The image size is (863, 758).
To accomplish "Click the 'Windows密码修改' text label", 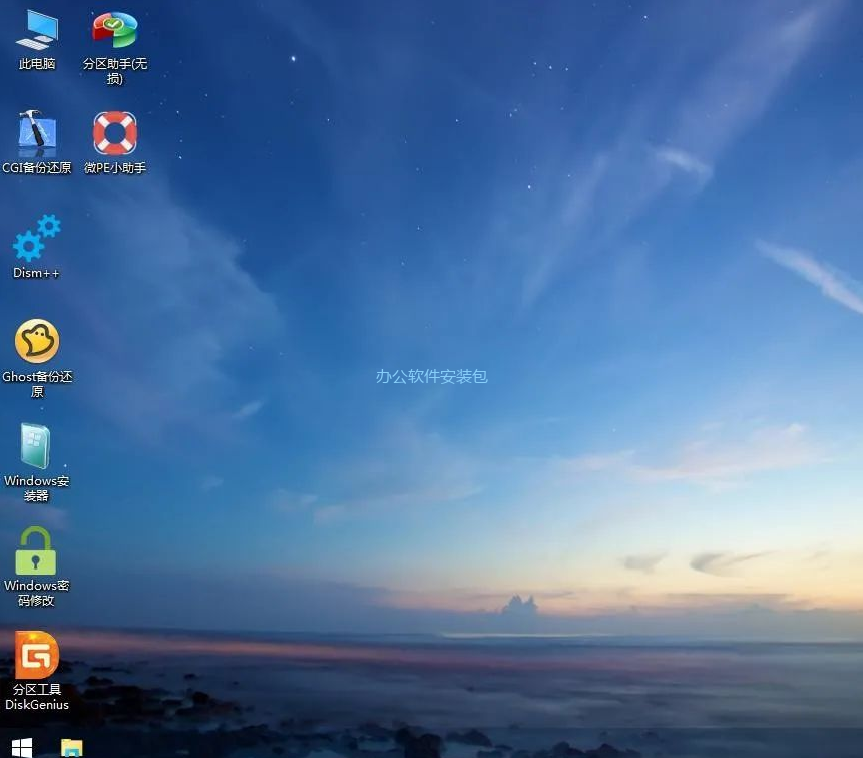I will [37, 593].
